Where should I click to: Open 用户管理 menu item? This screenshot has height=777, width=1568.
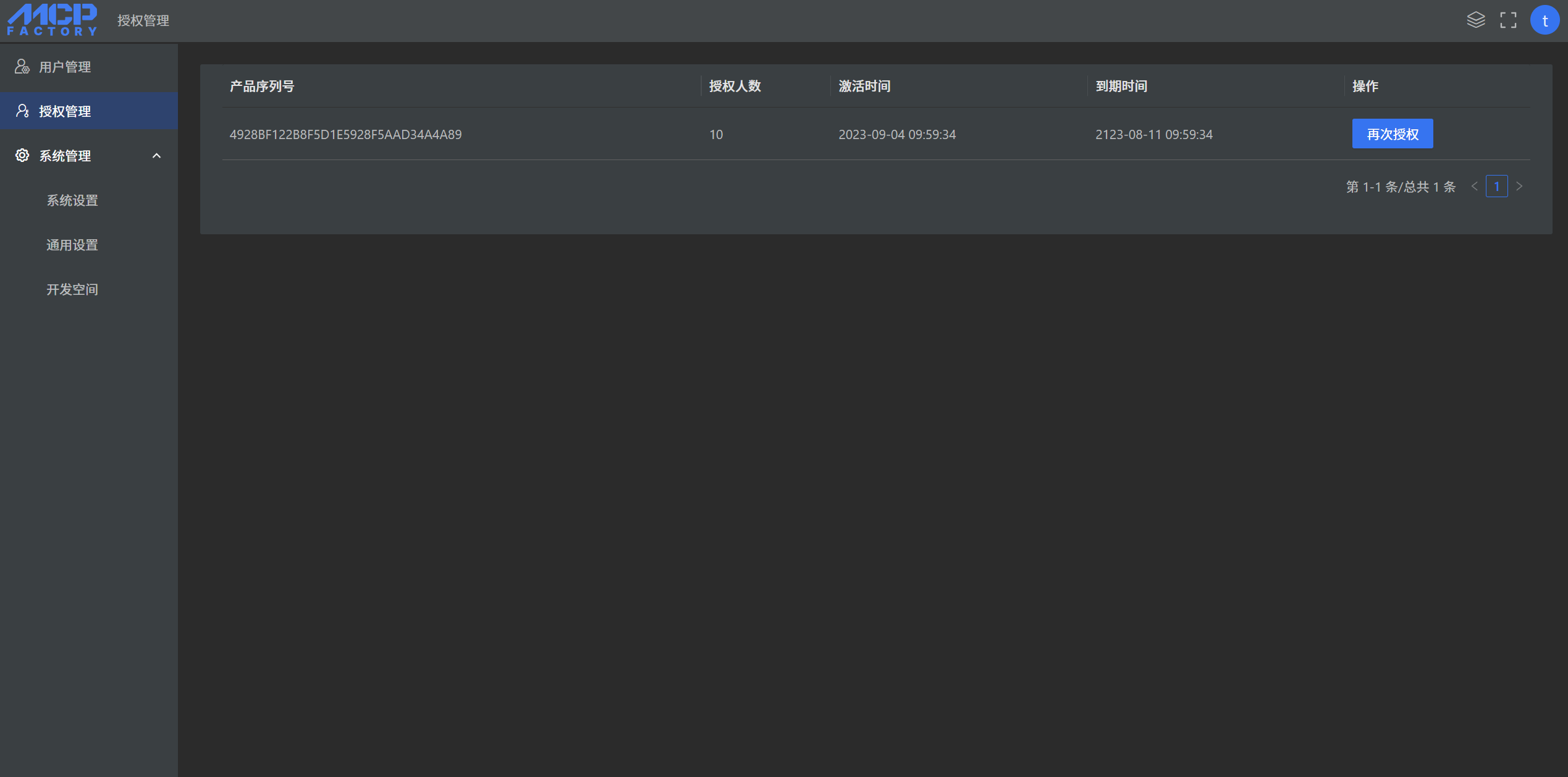click(65, 67)
